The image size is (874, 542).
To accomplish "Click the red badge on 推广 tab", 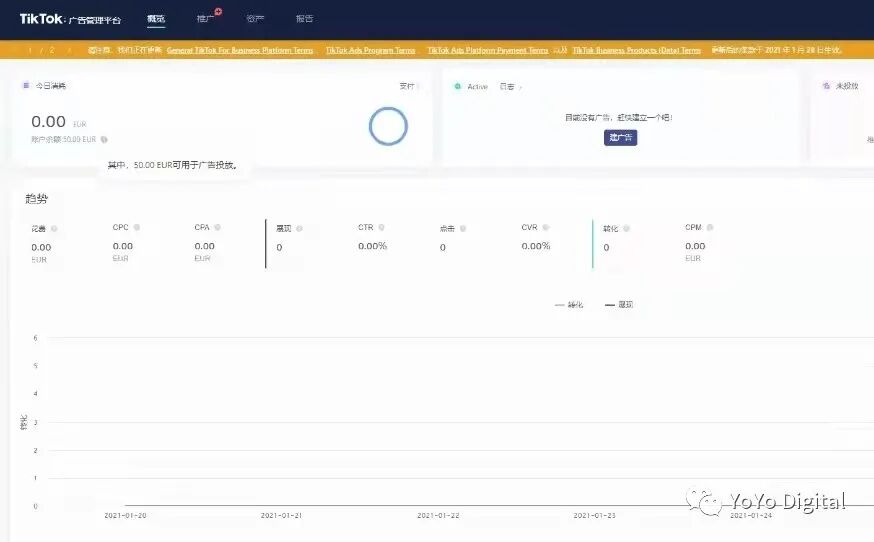I will point(218,11).
